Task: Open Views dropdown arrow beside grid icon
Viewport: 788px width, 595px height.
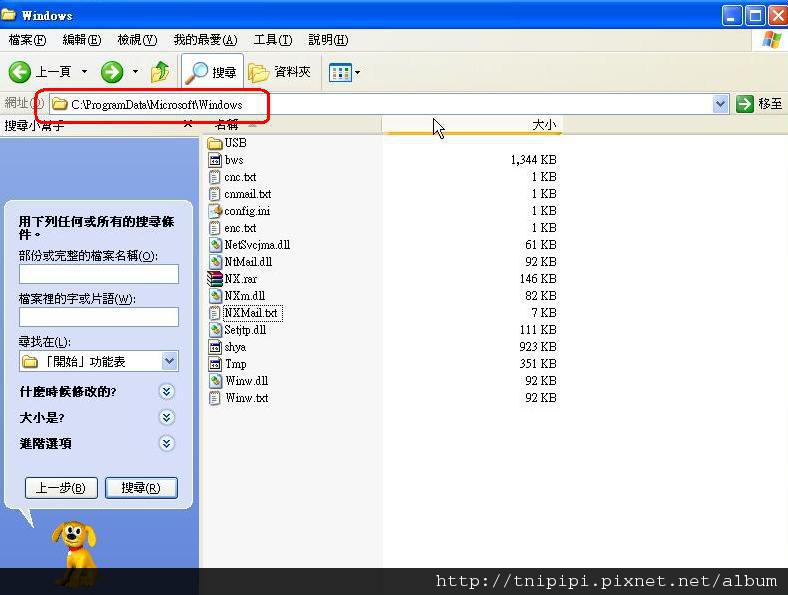Action: 357,72
